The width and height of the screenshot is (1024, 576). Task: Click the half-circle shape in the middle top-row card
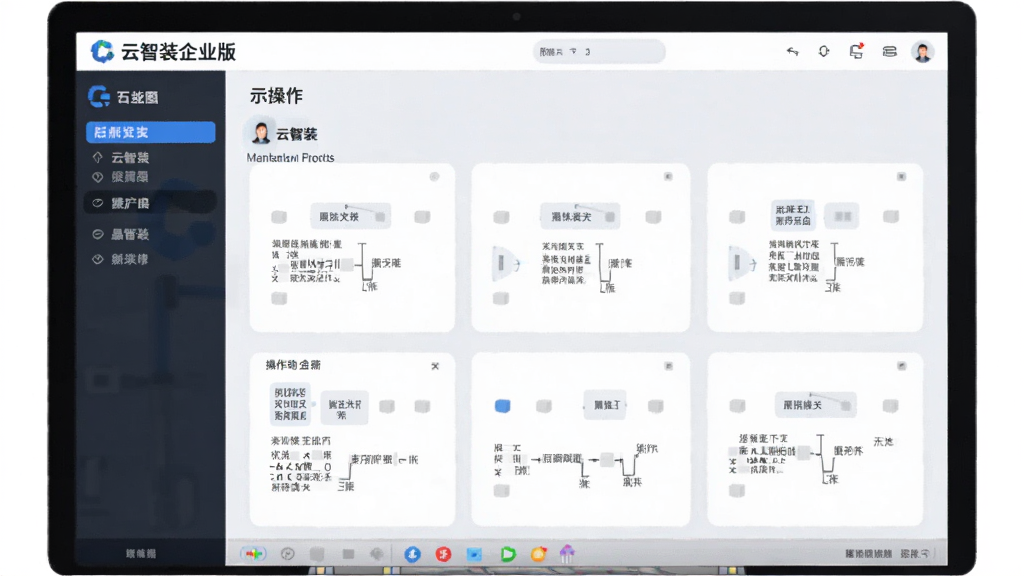[504, 263]
